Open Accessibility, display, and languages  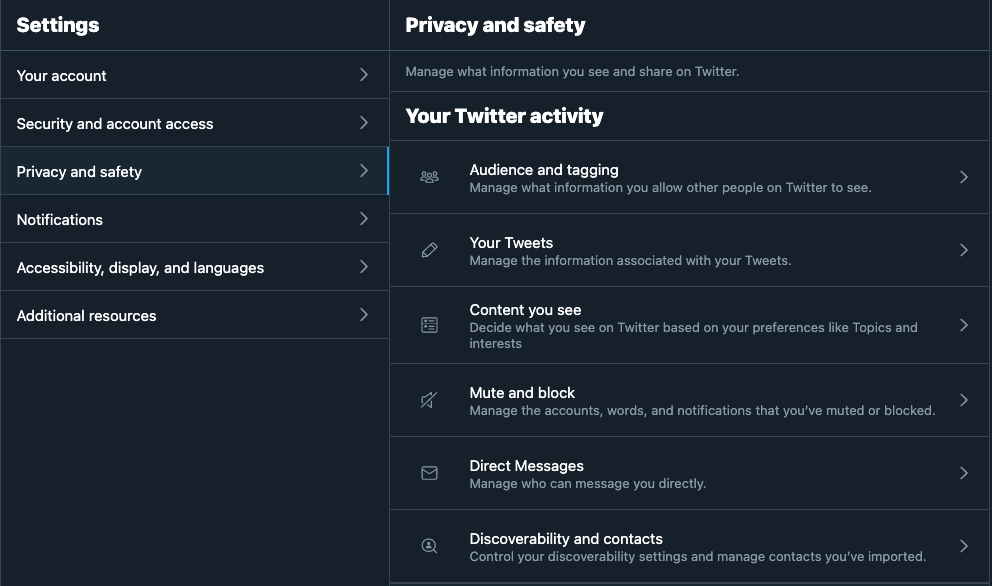(140, 268)
